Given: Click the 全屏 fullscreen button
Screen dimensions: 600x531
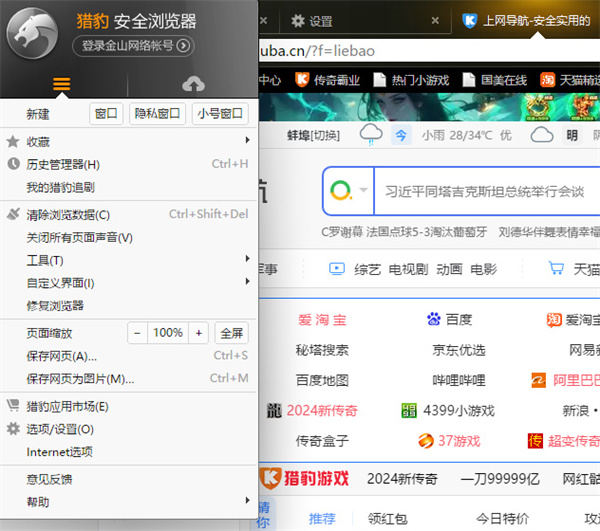Looking at the screenshot, I should (232, 333).
